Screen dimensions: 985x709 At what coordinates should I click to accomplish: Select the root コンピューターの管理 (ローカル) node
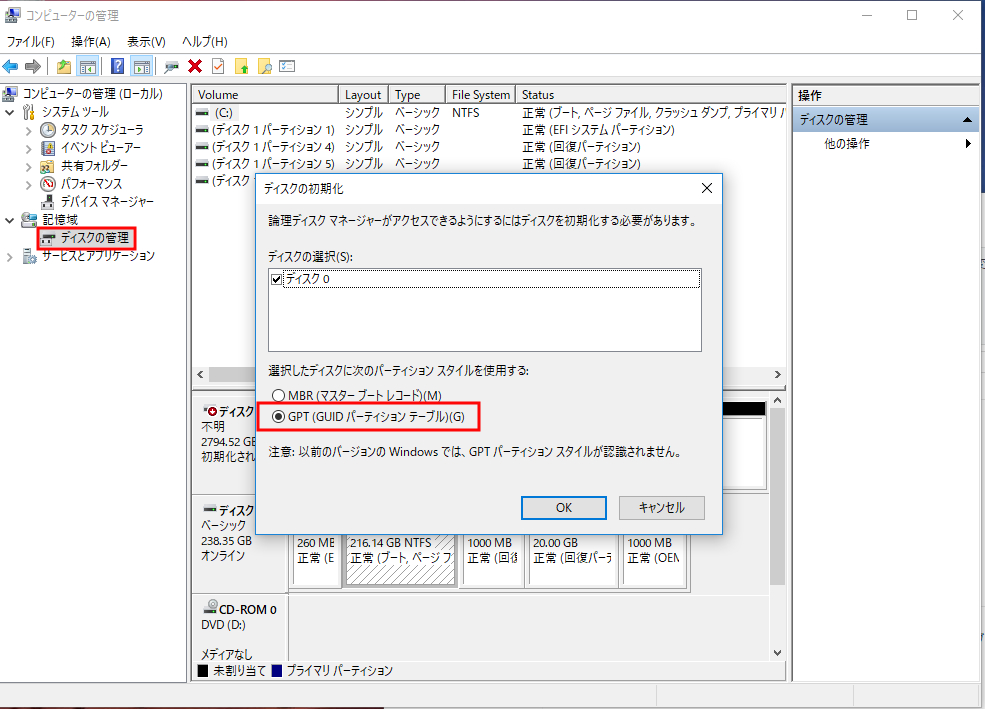pos(93,94)
